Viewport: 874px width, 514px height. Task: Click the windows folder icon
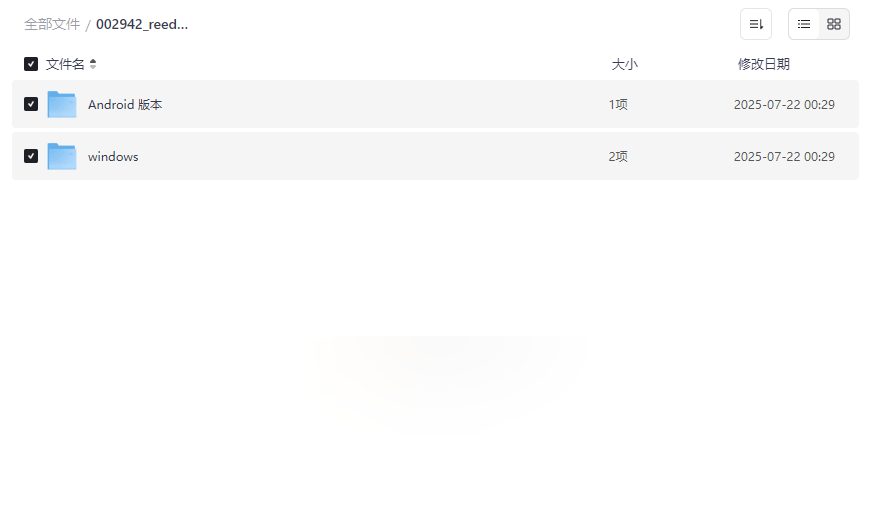click(62, 156)
